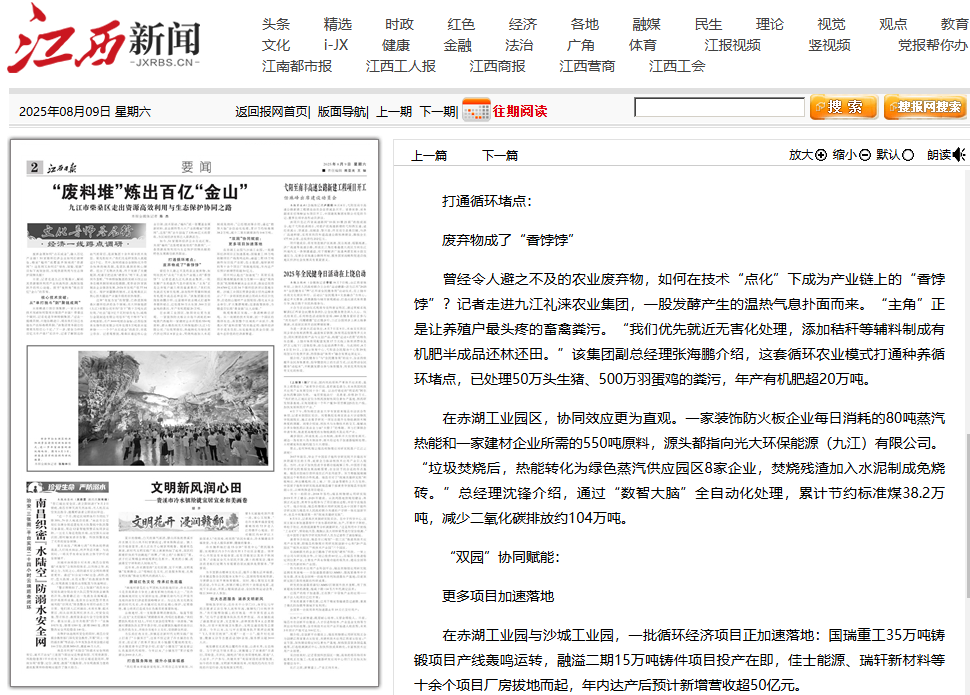The width and height of the screenshot is (970, 695).
Task: Click the "废料堆"炼出百亿"金山" headline on page thumbnail
Action: pyautogui.click(x=150, y=191)
